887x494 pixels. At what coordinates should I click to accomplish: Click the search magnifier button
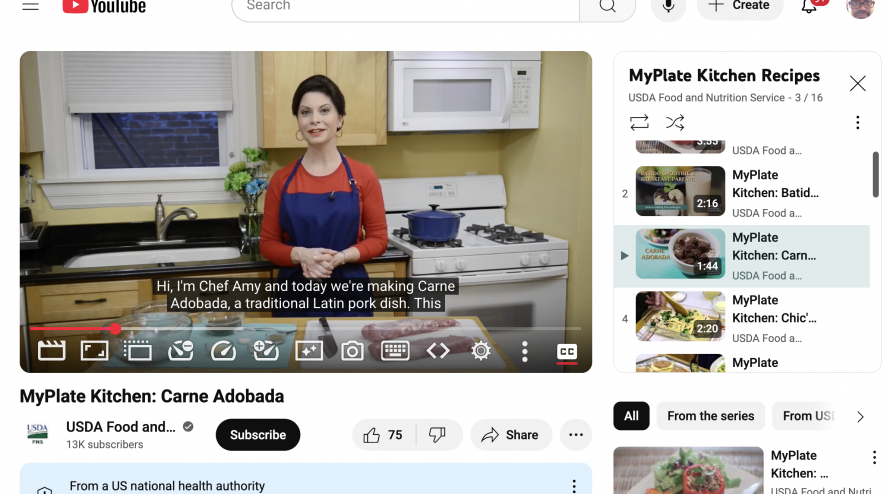pos(608,7)
